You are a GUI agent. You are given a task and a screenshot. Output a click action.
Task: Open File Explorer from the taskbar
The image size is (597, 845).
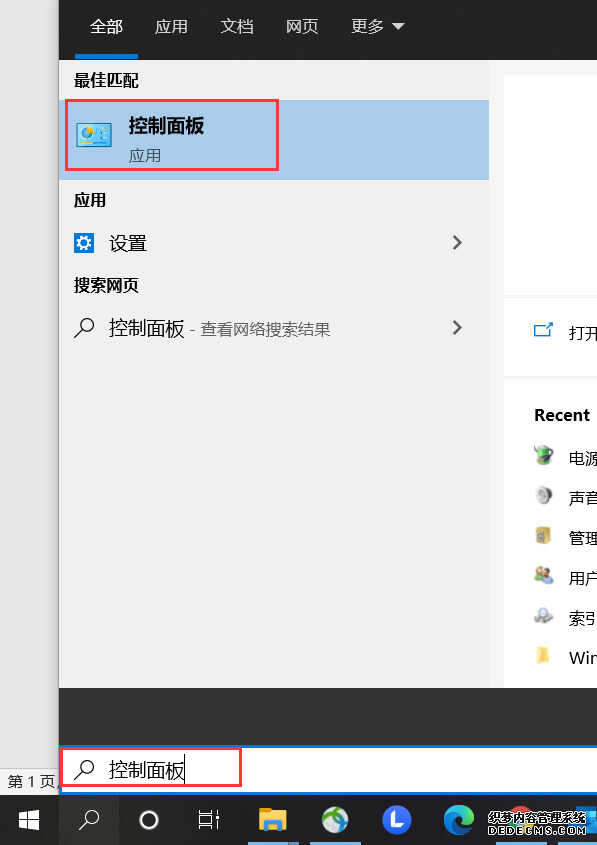(x=273, y=820)
